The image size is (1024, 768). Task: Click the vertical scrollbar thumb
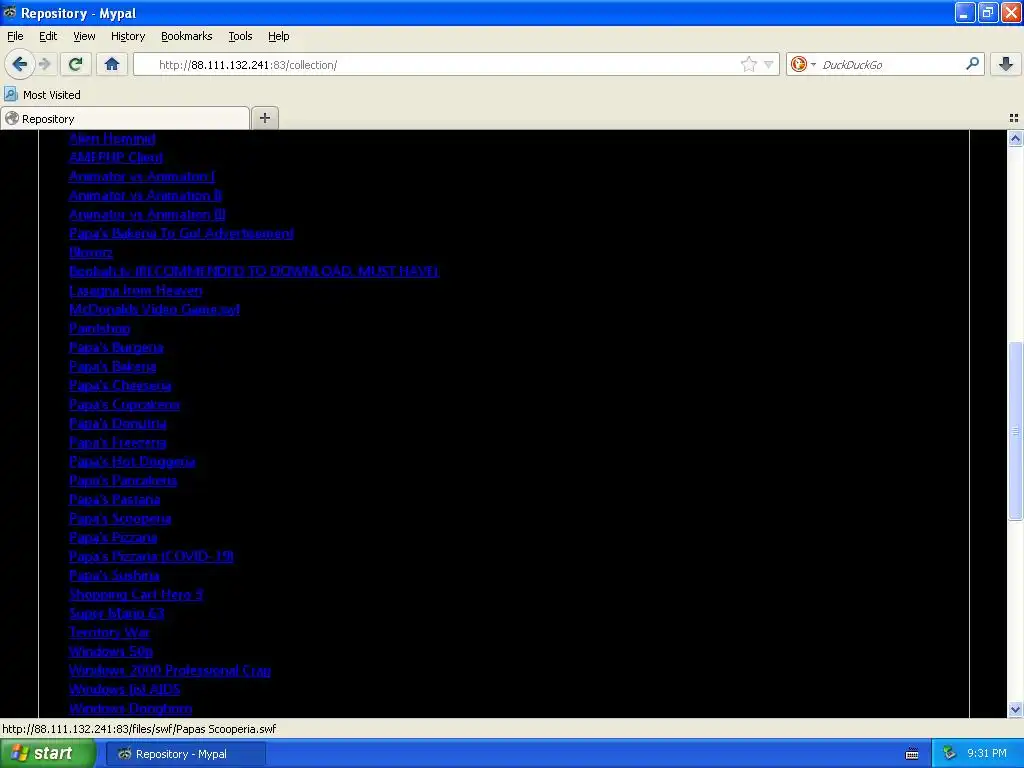[x=1015, y=430]
